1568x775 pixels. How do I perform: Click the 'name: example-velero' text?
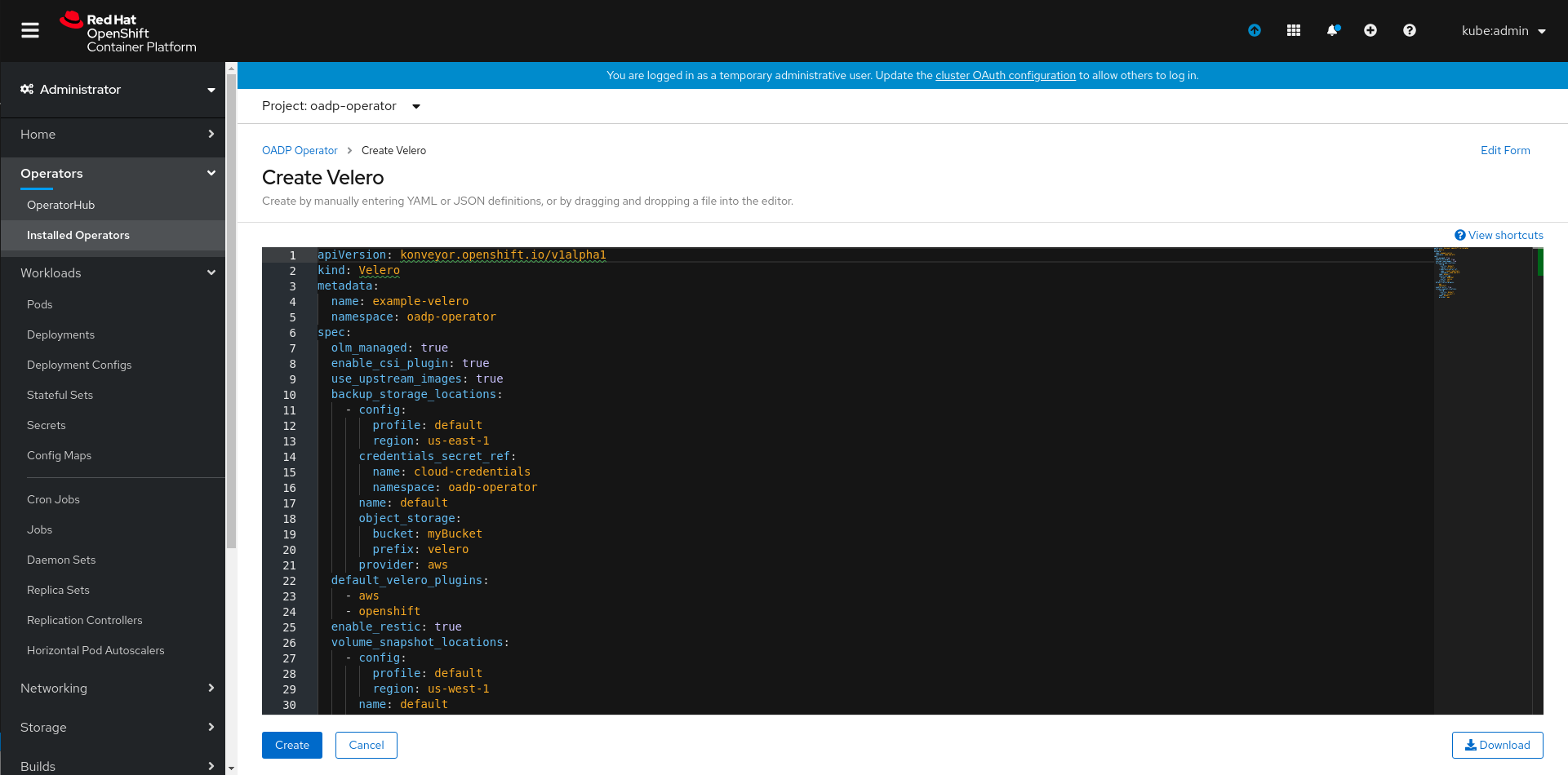[400, 302]
